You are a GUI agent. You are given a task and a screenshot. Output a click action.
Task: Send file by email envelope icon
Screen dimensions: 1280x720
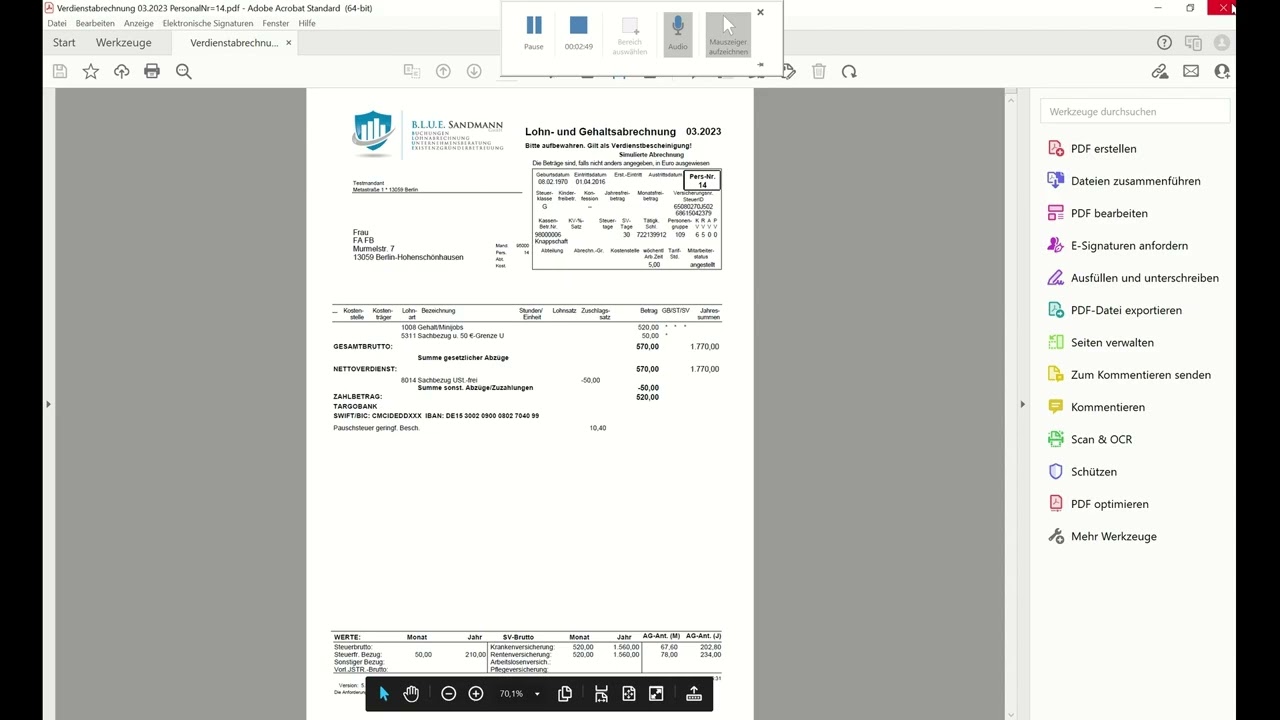coord(1191,71)
